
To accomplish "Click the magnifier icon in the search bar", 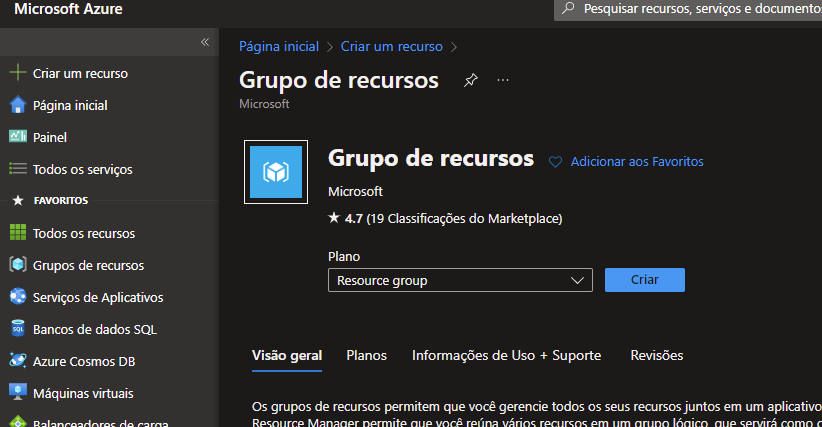I will pos(568,8).
